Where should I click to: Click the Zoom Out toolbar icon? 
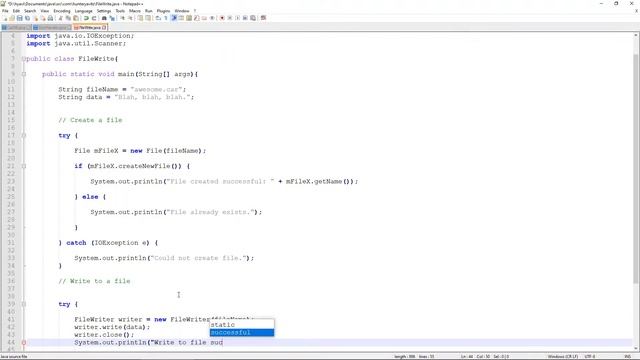(130, 18)
